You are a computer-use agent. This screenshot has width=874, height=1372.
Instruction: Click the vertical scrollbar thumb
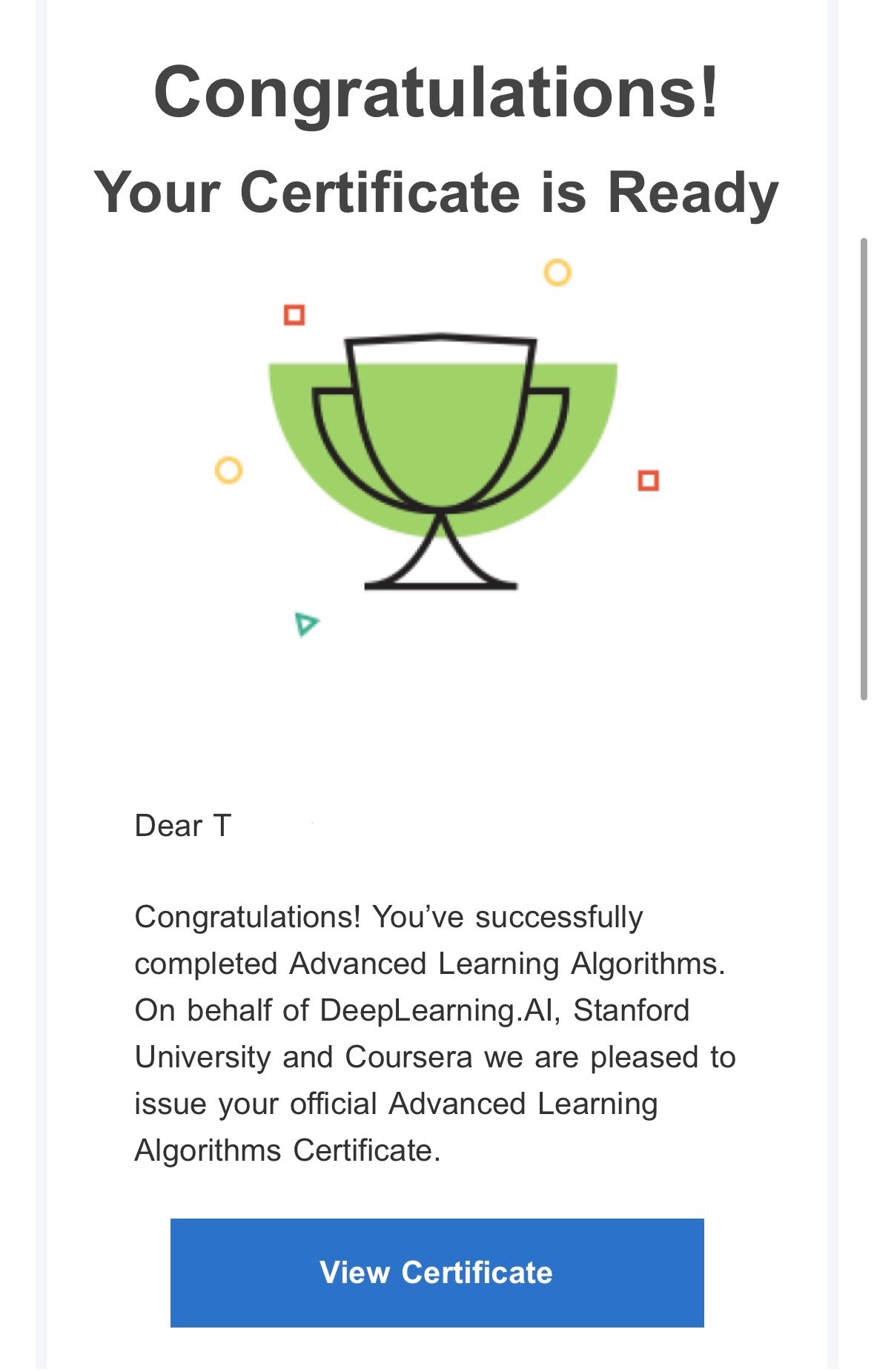click(x=864, y=468)
